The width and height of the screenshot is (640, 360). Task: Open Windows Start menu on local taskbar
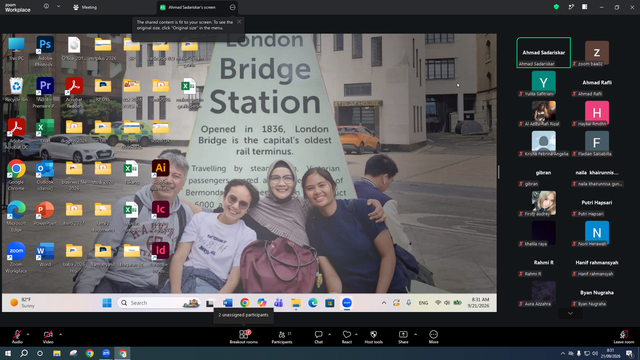point(8,353)
